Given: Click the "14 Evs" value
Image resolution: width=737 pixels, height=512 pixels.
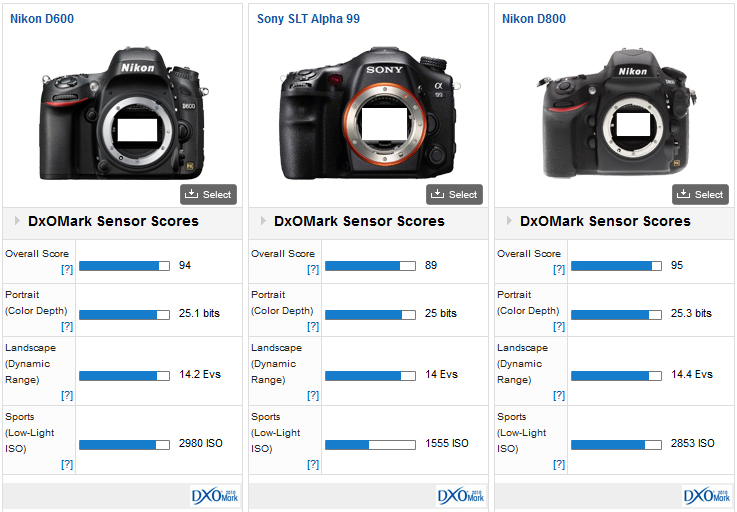Looking at the screenshot, I should [x=441, y=374].
